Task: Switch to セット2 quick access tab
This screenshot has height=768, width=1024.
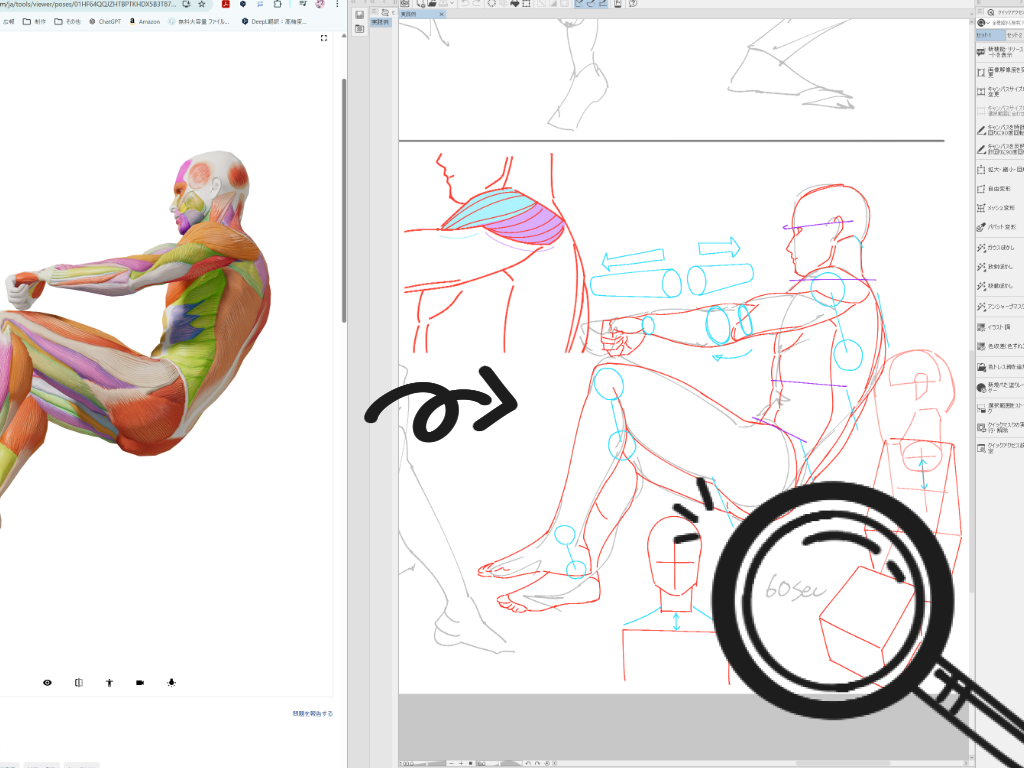Action: [1014, 35]
